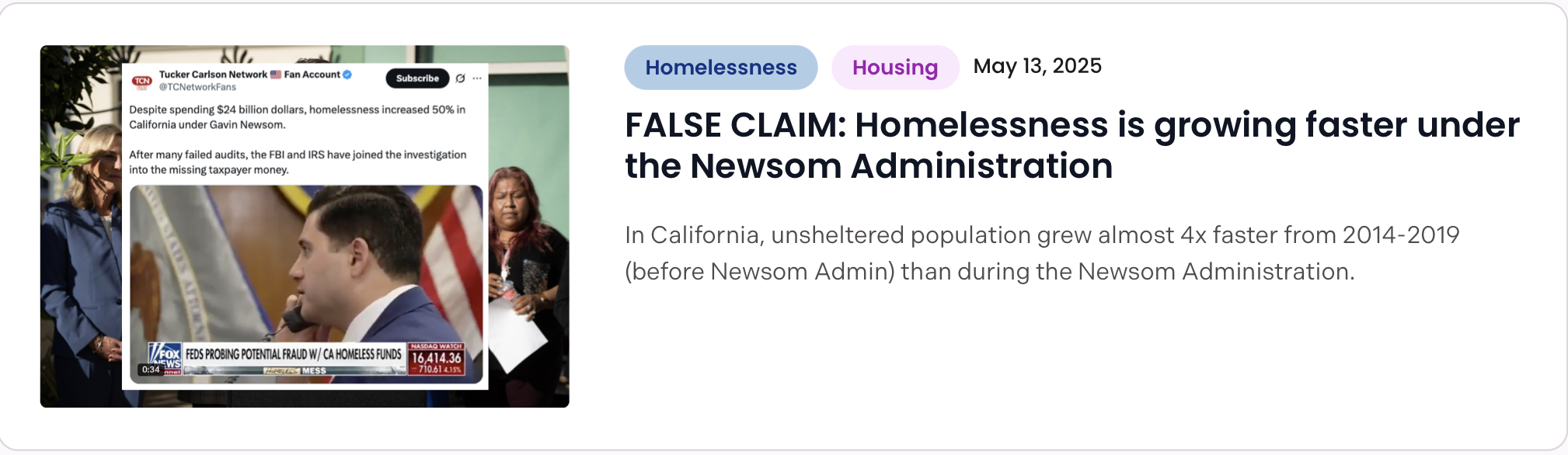Click the tweet text about failed audits
Image resolution: width=1568 pixels, height=455 pixels.
click(x=297, y=162)
